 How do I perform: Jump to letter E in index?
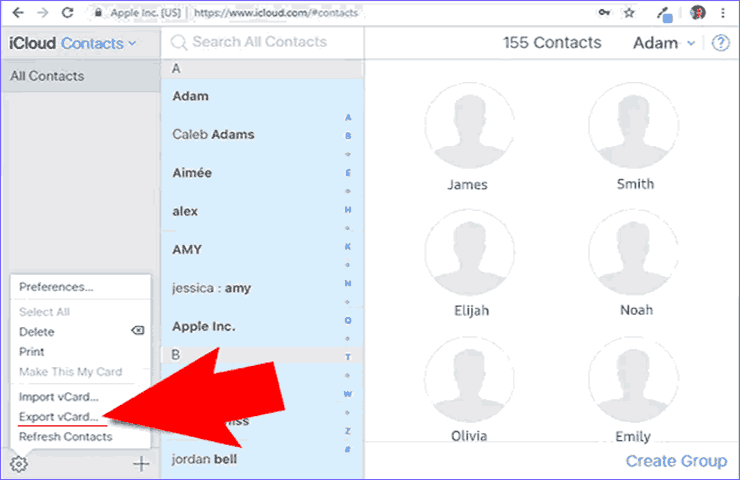point(348,173)
